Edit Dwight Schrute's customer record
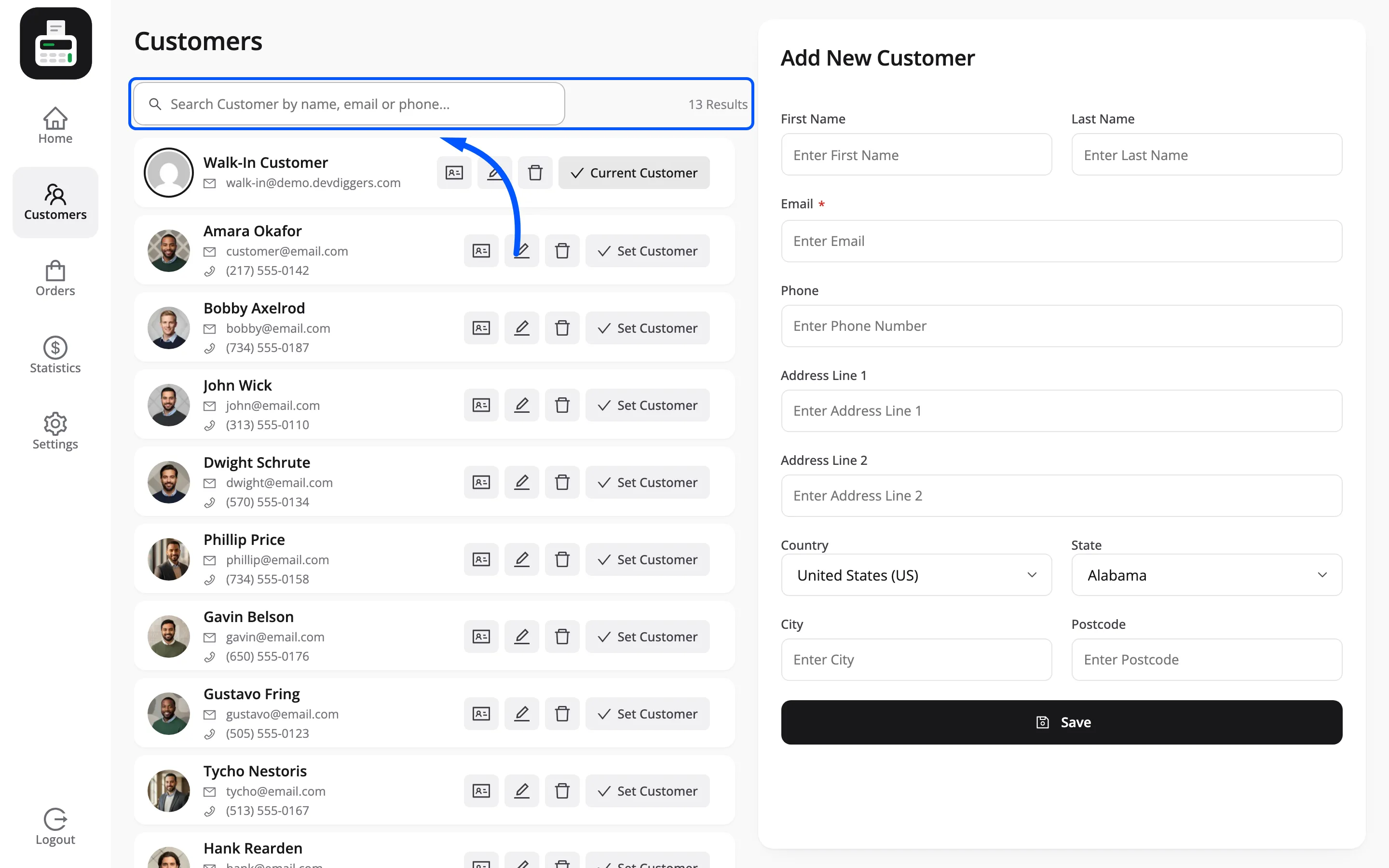The image size is (1389, 868). coord(522,482)
